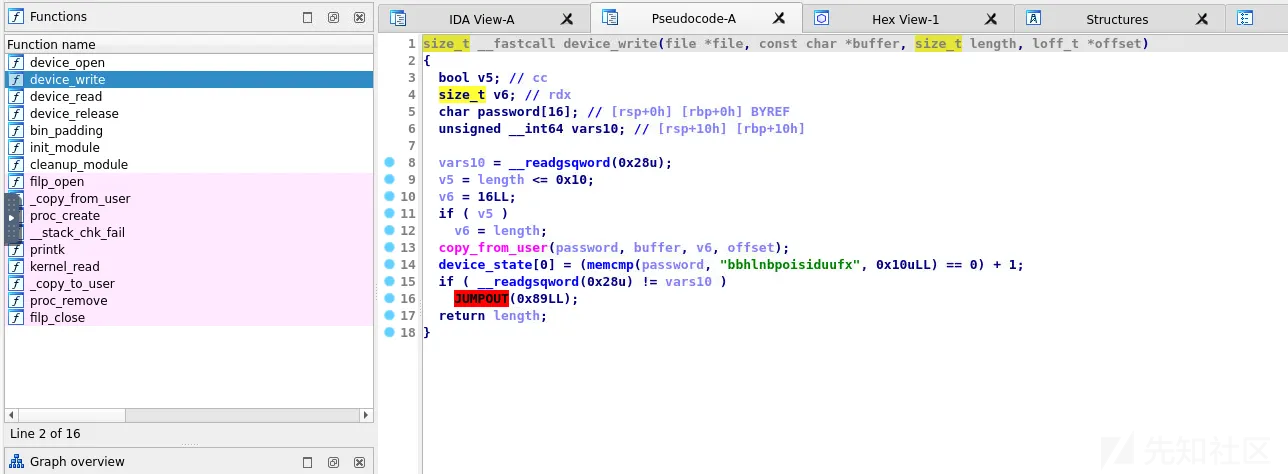Select proc_create in the Functions list
Screen dimensions: 1288x474
coord(189,215)
